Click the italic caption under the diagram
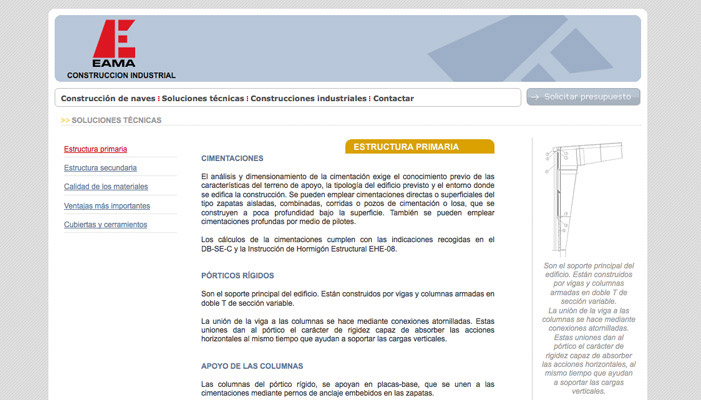 (588, 328)
